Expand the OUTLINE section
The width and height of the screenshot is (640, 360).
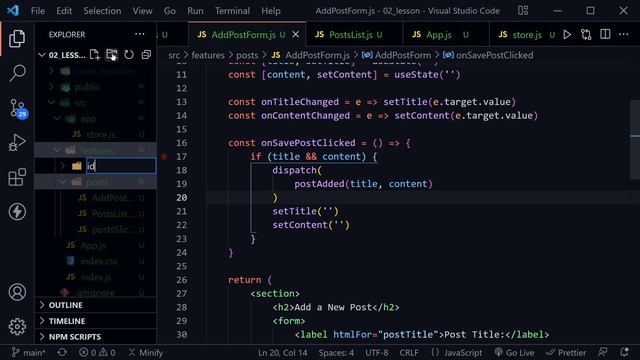(x=96, y=305)
